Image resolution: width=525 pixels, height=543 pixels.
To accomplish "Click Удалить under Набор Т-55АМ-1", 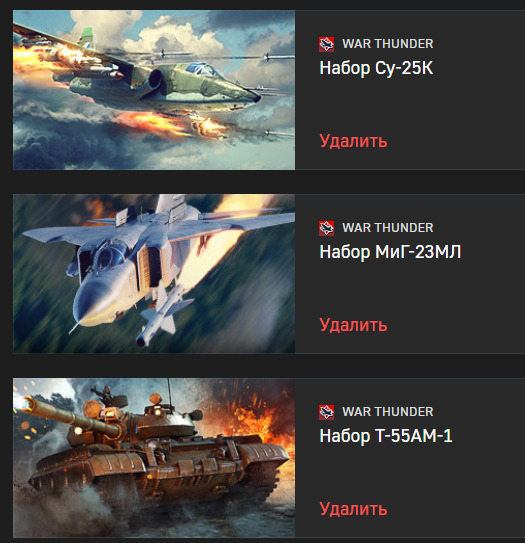I will click(353, 509).
